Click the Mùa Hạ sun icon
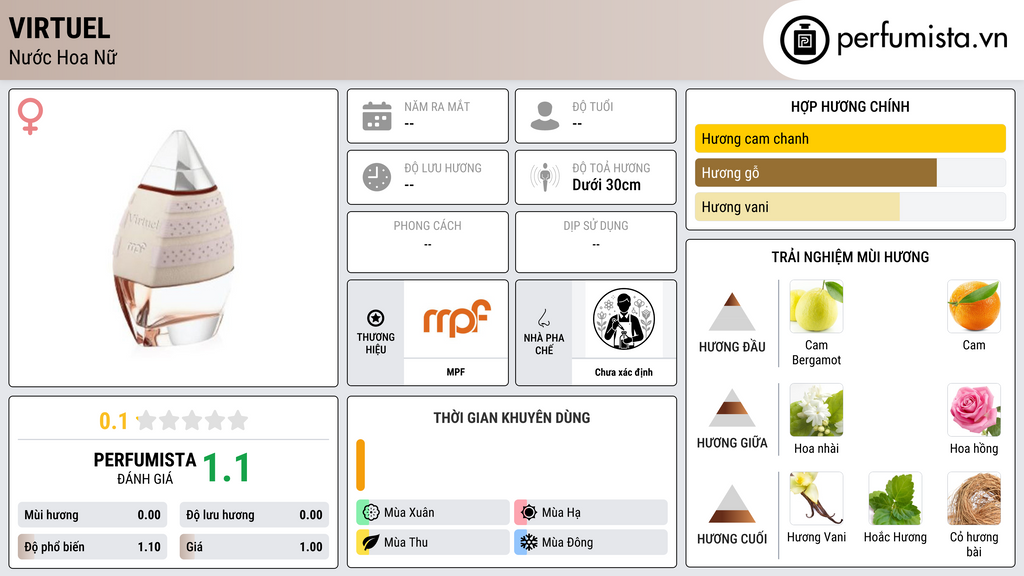The image size is (1024, 576). (x=529, y=512)
